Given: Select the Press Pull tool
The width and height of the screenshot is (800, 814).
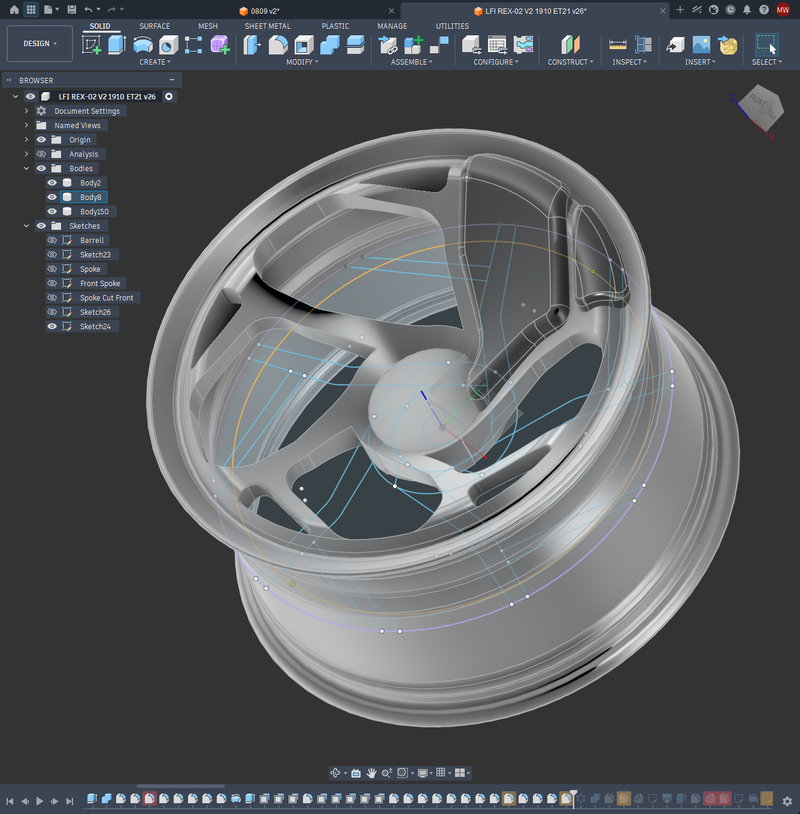Looking at the screenshot, I should (x=252, y=45).
